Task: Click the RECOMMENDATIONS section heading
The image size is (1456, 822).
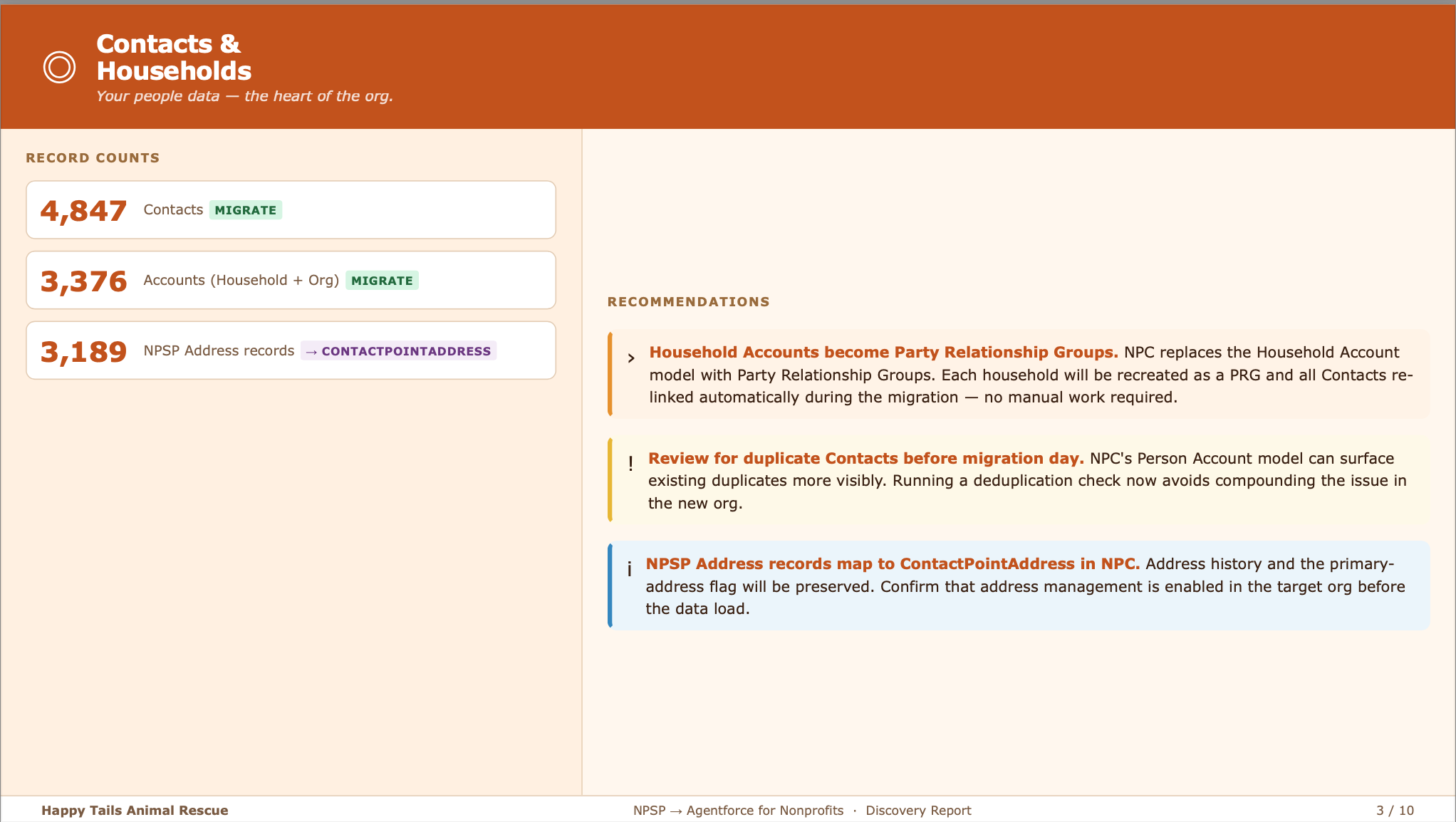Action: (x=688, y=302)
